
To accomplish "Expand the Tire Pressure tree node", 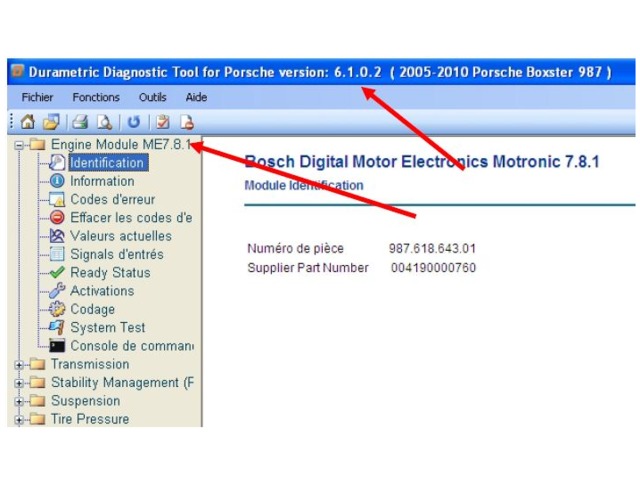I will click(19, 419).
